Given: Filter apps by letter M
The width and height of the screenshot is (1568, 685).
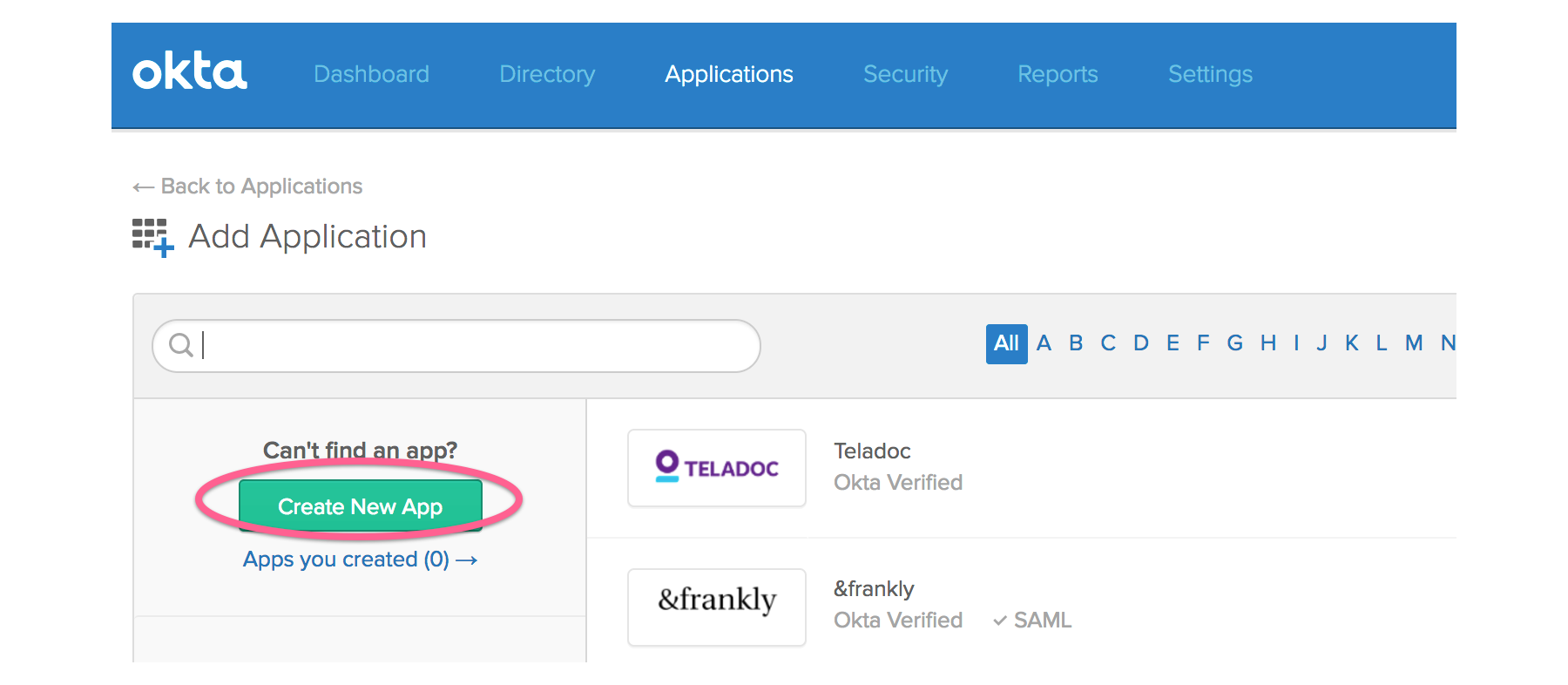Looking at the screenshot, I should click(x=1413, y=343).
